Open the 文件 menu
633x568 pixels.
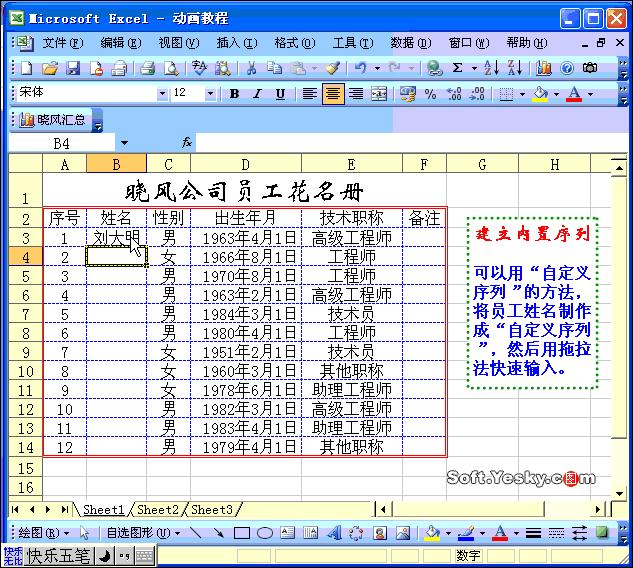point(63,43)
